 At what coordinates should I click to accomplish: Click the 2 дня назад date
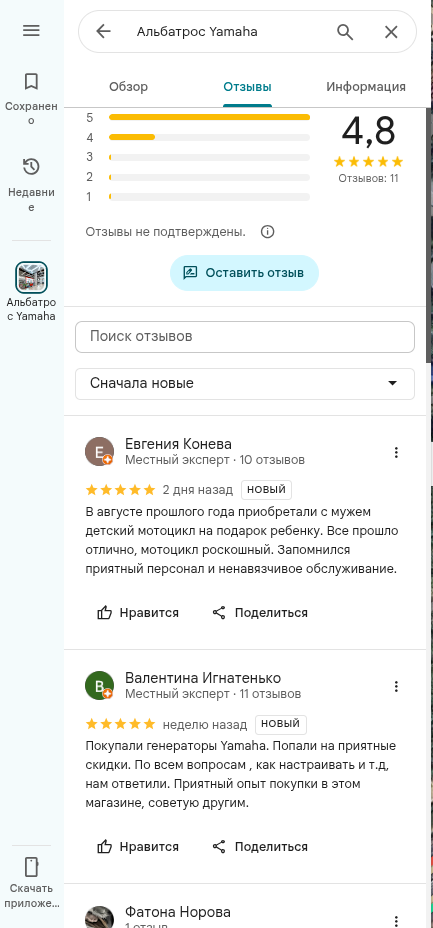pos(198,490)
